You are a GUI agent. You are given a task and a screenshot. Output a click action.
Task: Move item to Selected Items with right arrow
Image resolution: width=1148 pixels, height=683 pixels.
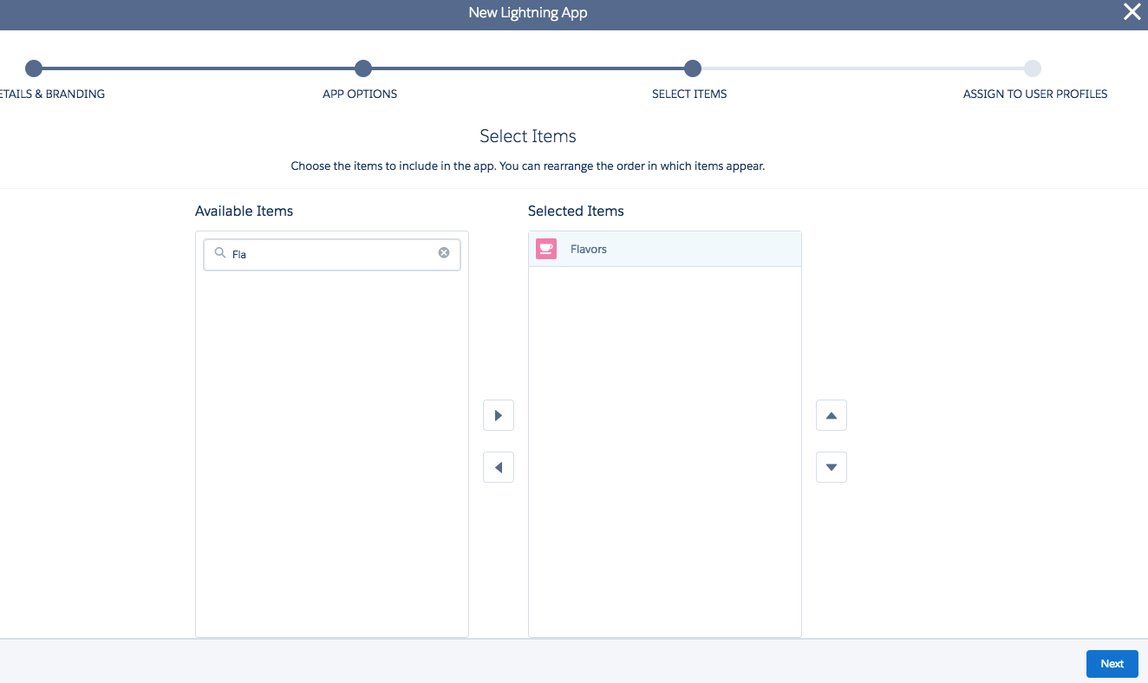click(498, 415)
